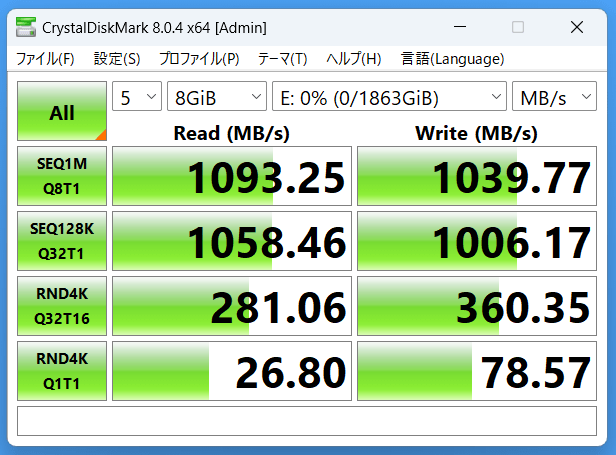Open the 設定(S) menu
616x455 pixels.
117,59
